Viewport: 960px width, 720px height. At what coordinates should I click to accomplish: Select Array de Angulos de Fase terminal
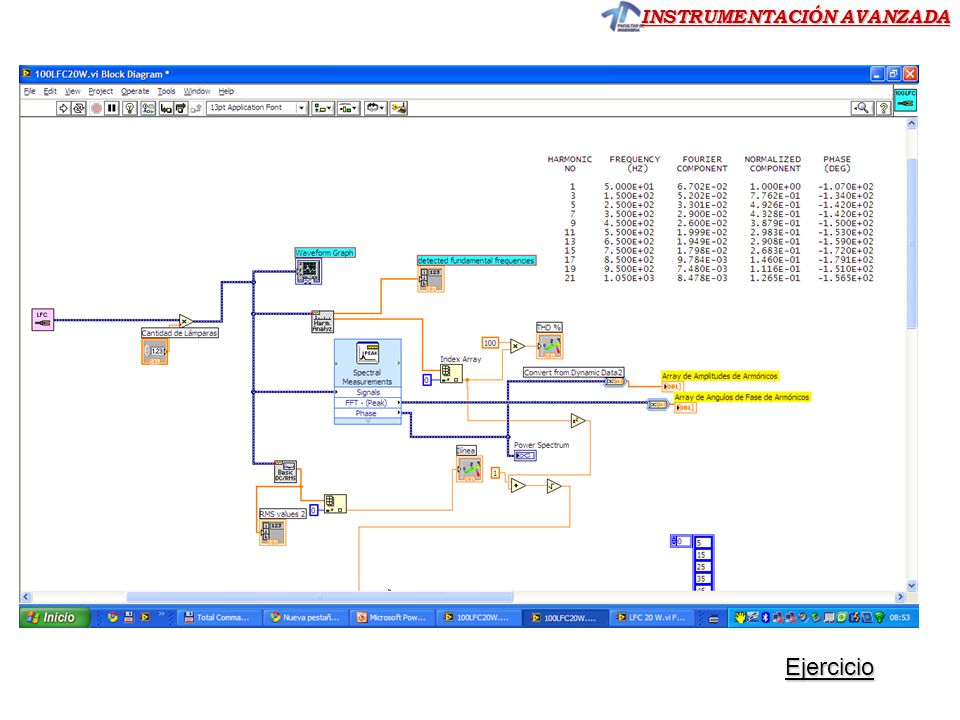685,408
